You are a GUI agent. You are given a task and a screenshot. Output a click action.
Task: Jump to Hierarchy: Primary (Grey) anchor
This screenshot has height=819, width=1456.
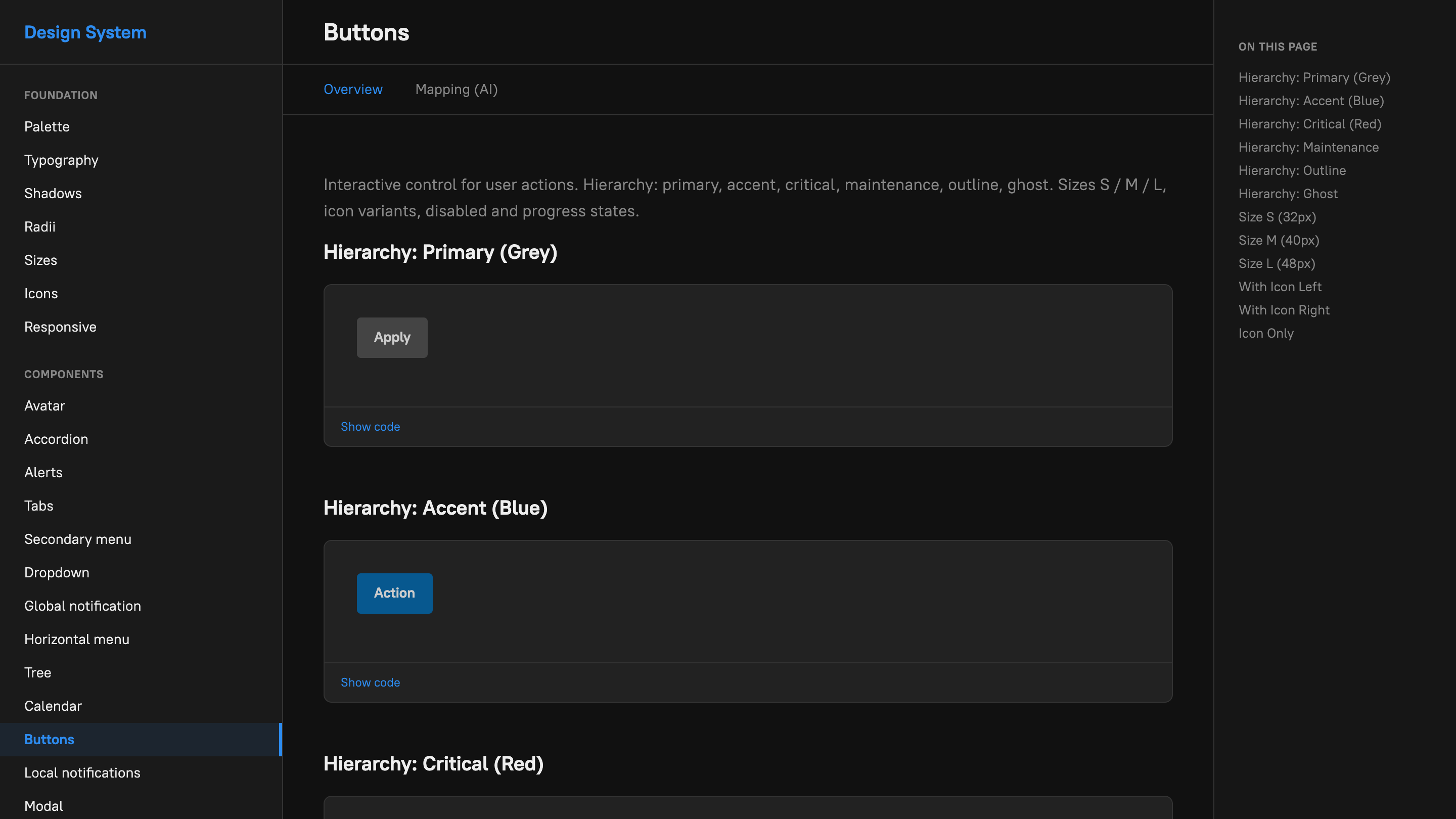click(x=1314, y=77)
